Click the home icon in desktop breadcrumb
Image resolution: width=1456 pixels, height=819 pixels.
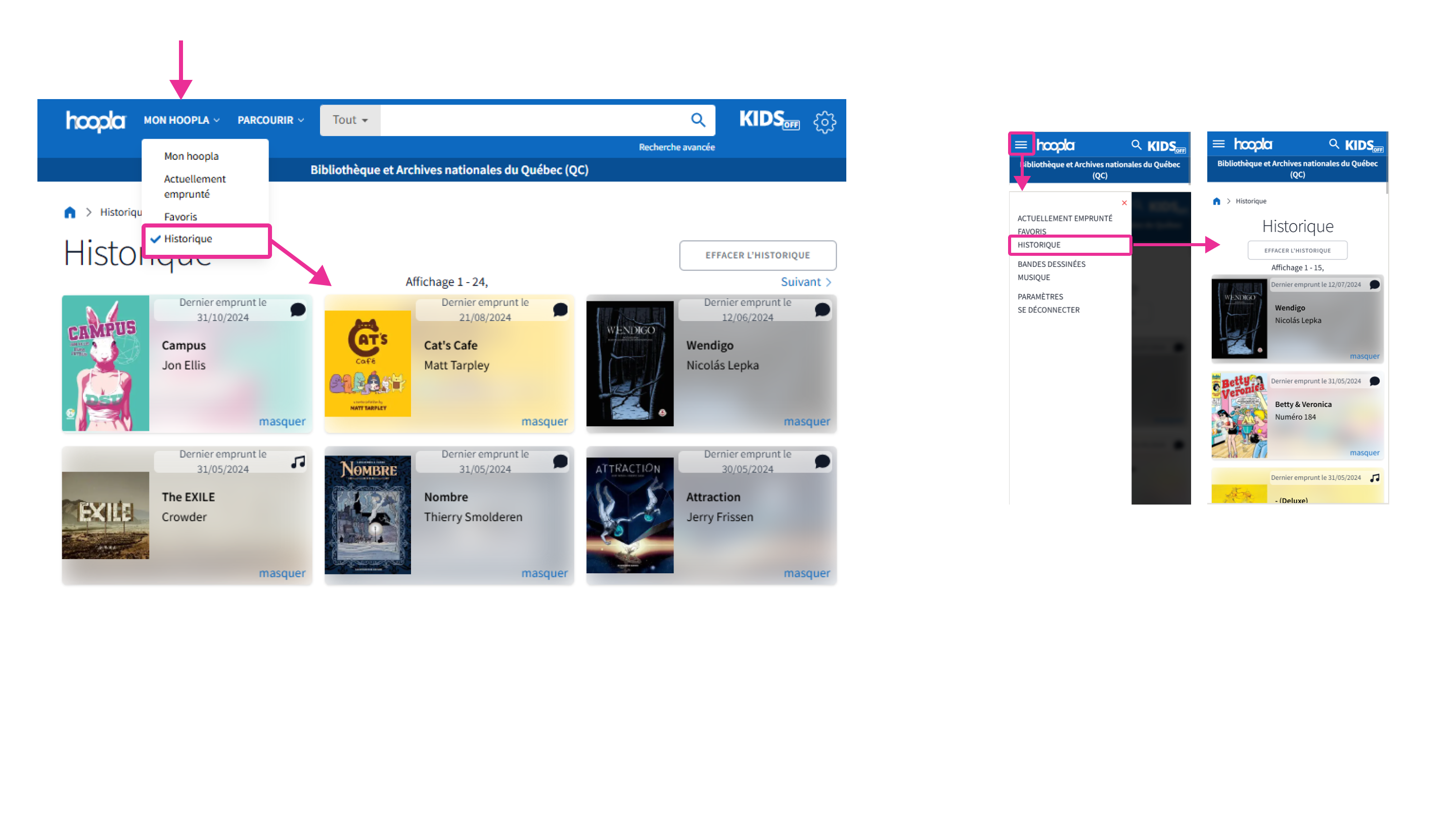(70, 212)
